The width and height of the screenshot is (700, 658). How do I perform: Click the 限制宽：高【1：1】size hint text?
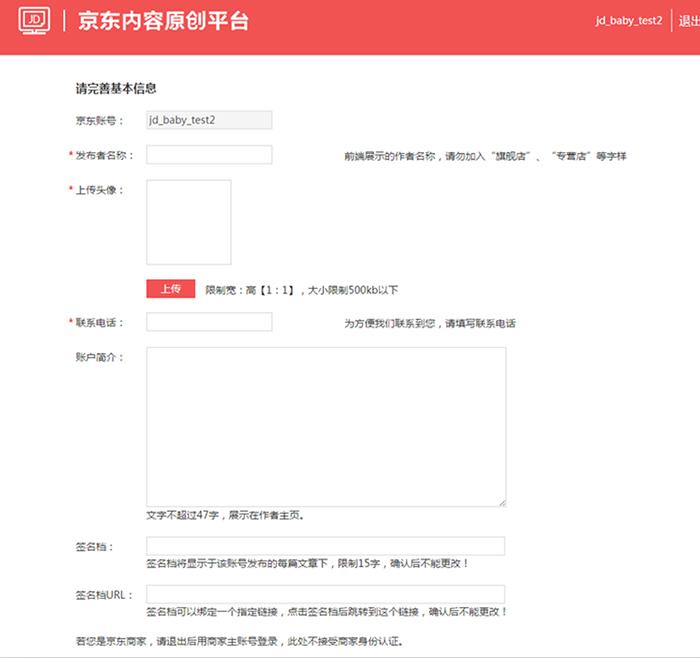[302, 290]
